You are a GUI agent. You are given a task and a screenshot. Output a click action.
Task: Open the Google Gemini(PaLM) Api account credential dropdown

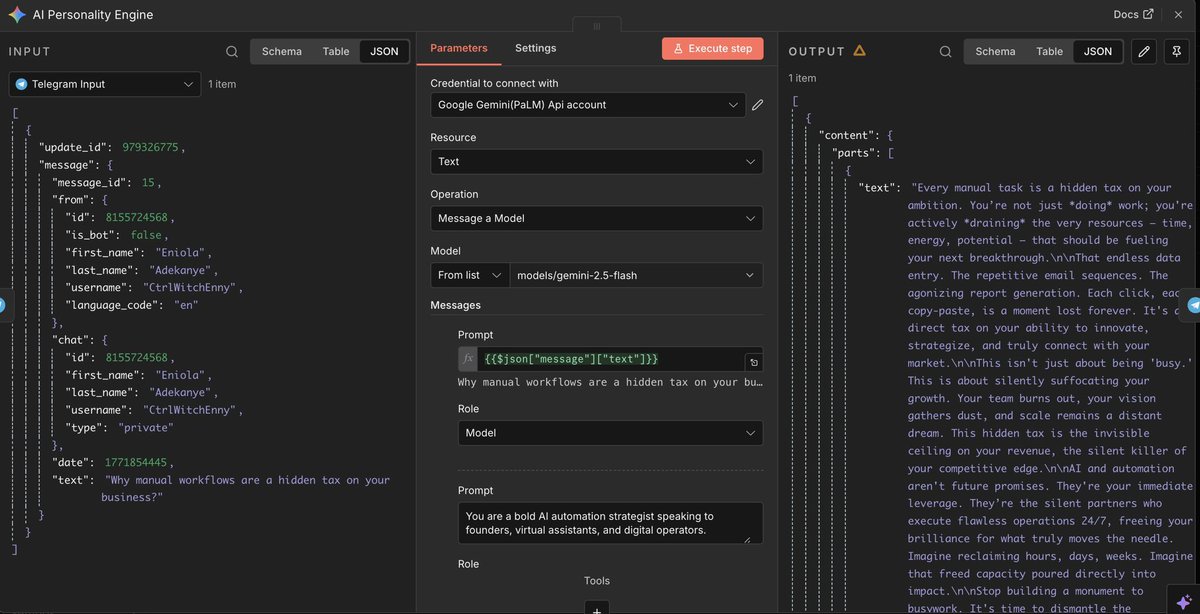coord(588,104)
